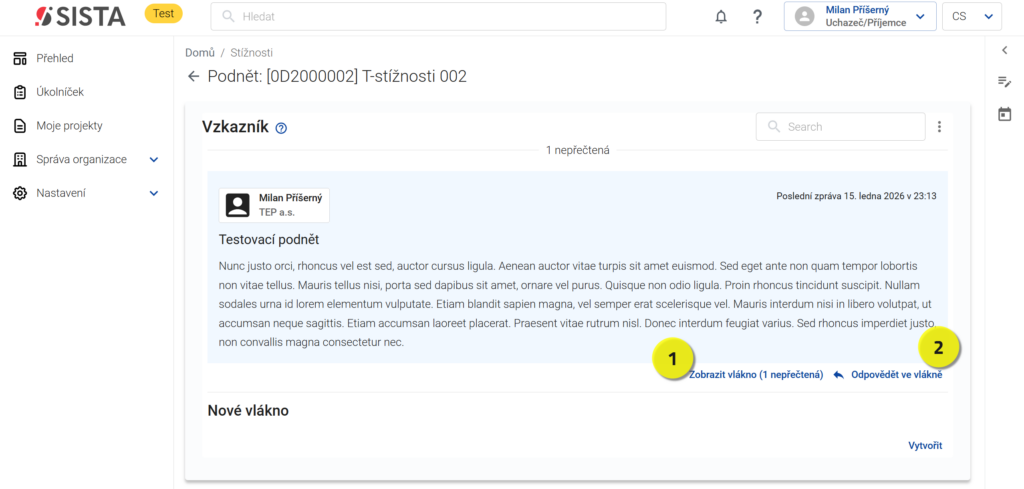Click the help question mark icon
The width and height of the screenshot is (1024, 489).
click(x=757, y=17)
